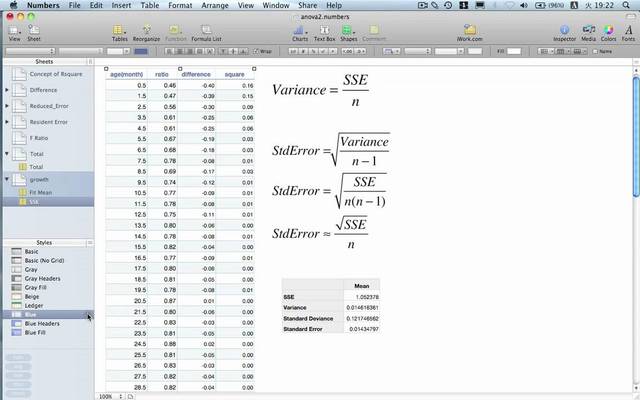This screenshot has height=400, width=640.
Task: Select the age(month) column header cell
Action: coord(127,74)
